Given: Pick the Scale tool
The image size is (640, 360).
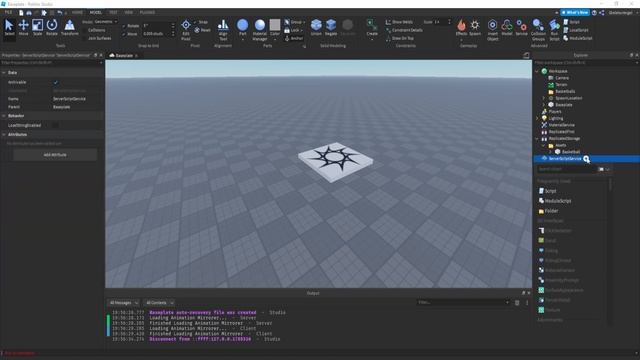Looking at the screenshot, I should coord(37,27).
